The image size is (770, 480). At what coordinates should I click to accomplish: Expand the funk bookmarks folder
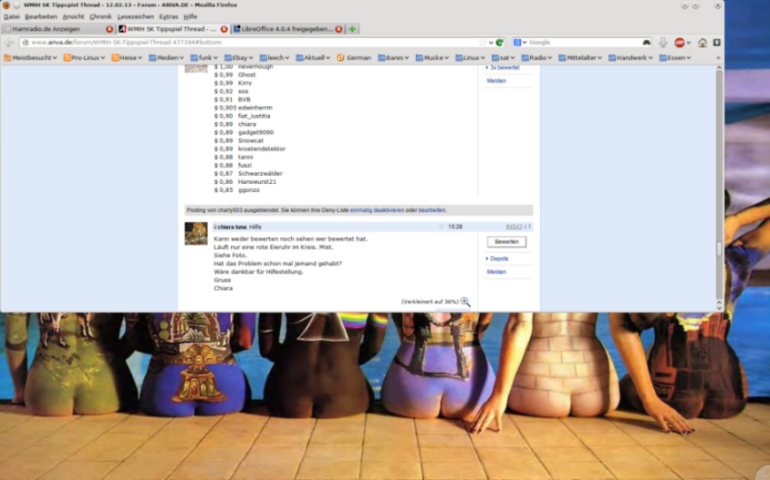tap(204, 58)
